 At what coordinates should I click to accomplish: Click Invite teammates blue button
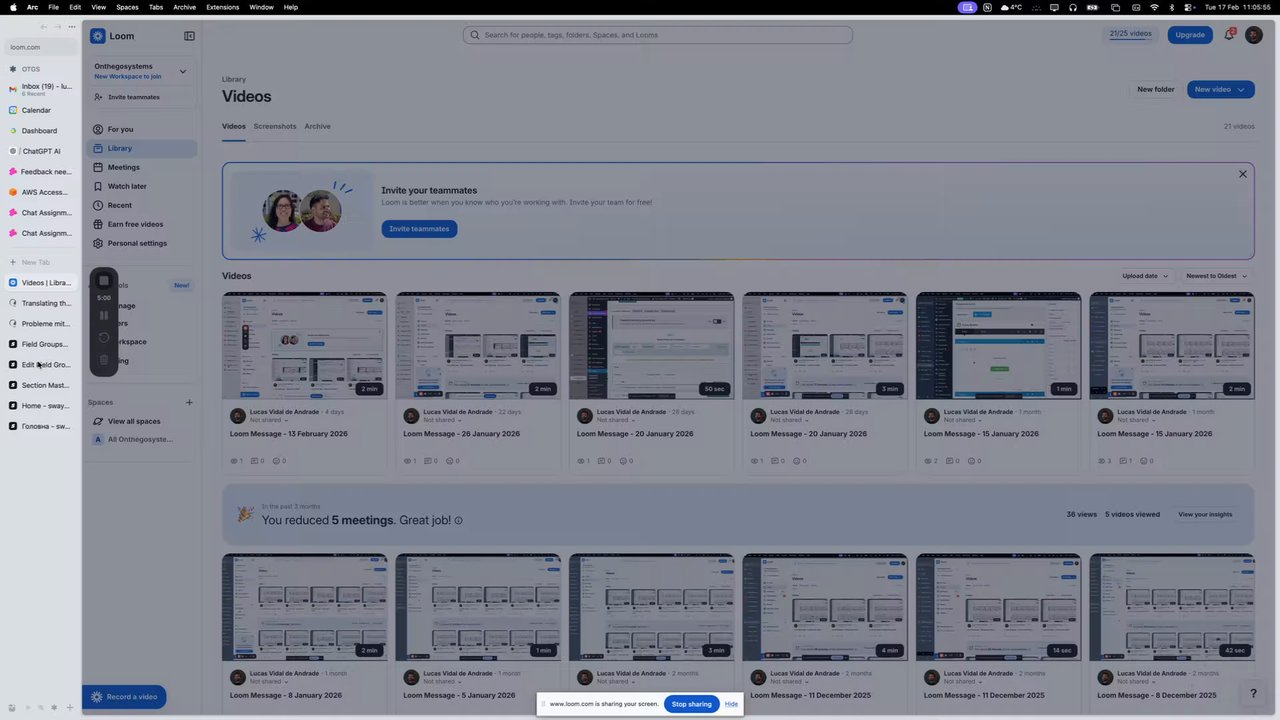pyautogui.click(x=419, y=229)
